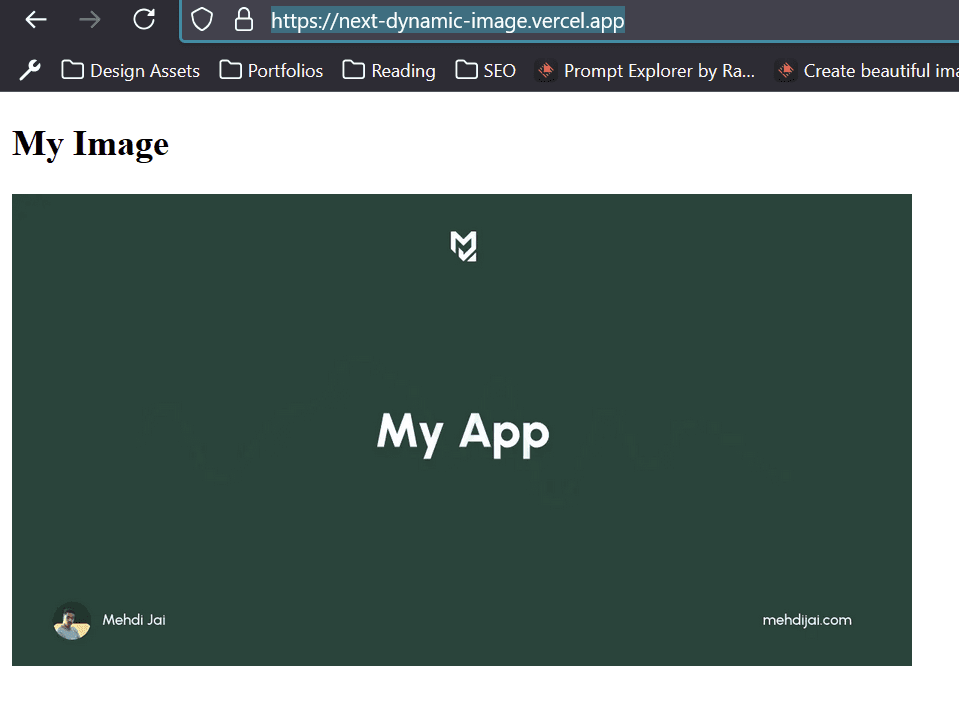Click the Mehdi Jai author name
The image size is (959, 705).
(x=134, y=620)
